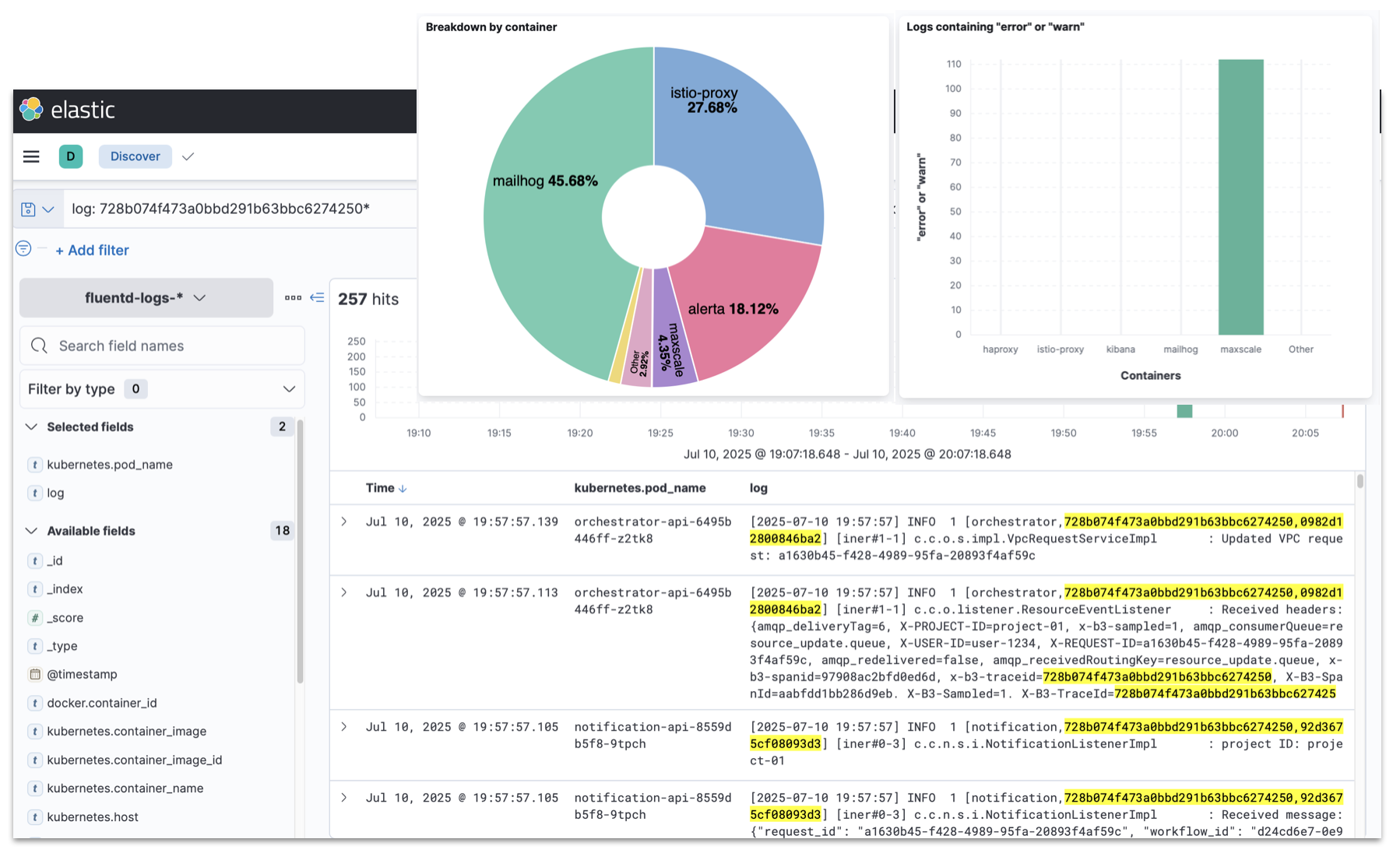Click the # icon beside _score field
Image resolution: width=1400 pixels, height=853 pixels.
35,617
